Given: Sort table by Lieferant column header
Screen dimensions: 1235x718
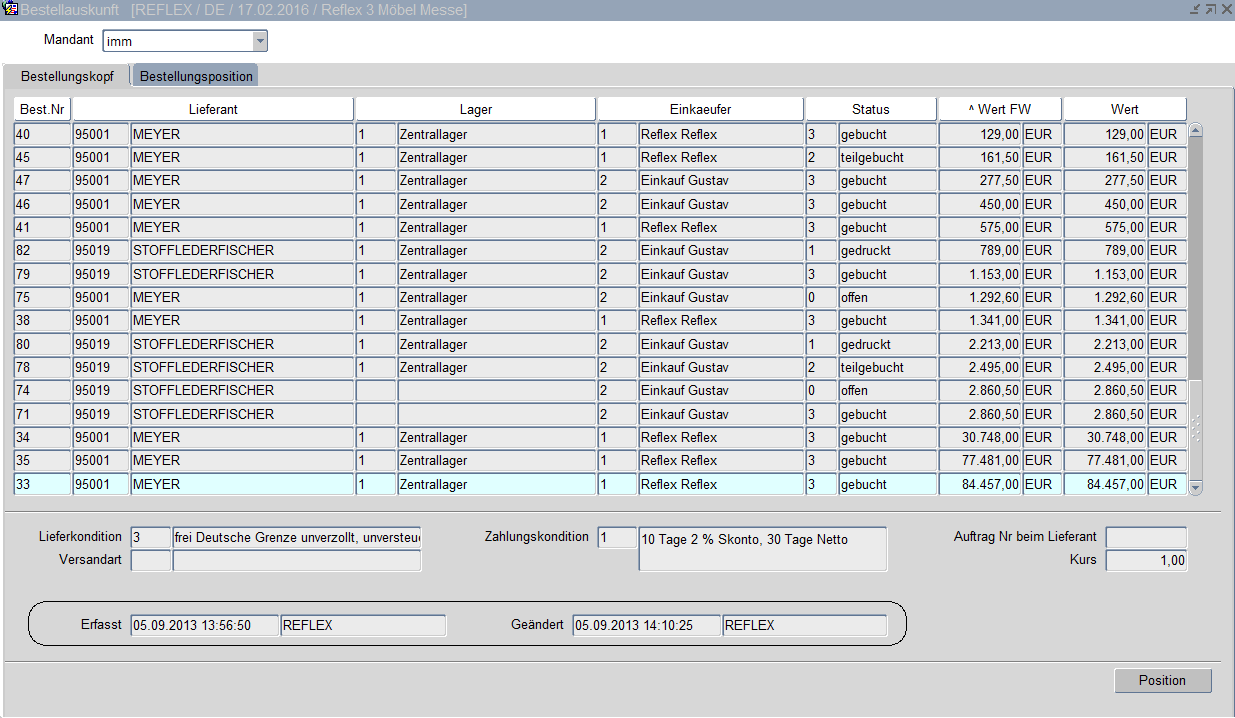Looking at the screenshot, I should coord(213,109).
